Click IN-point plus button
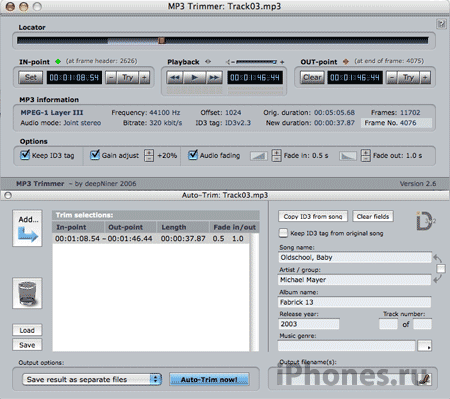Image resolution: width=450 pixels, height=399 pixels. pyautogui.click(x=144, y=78)
